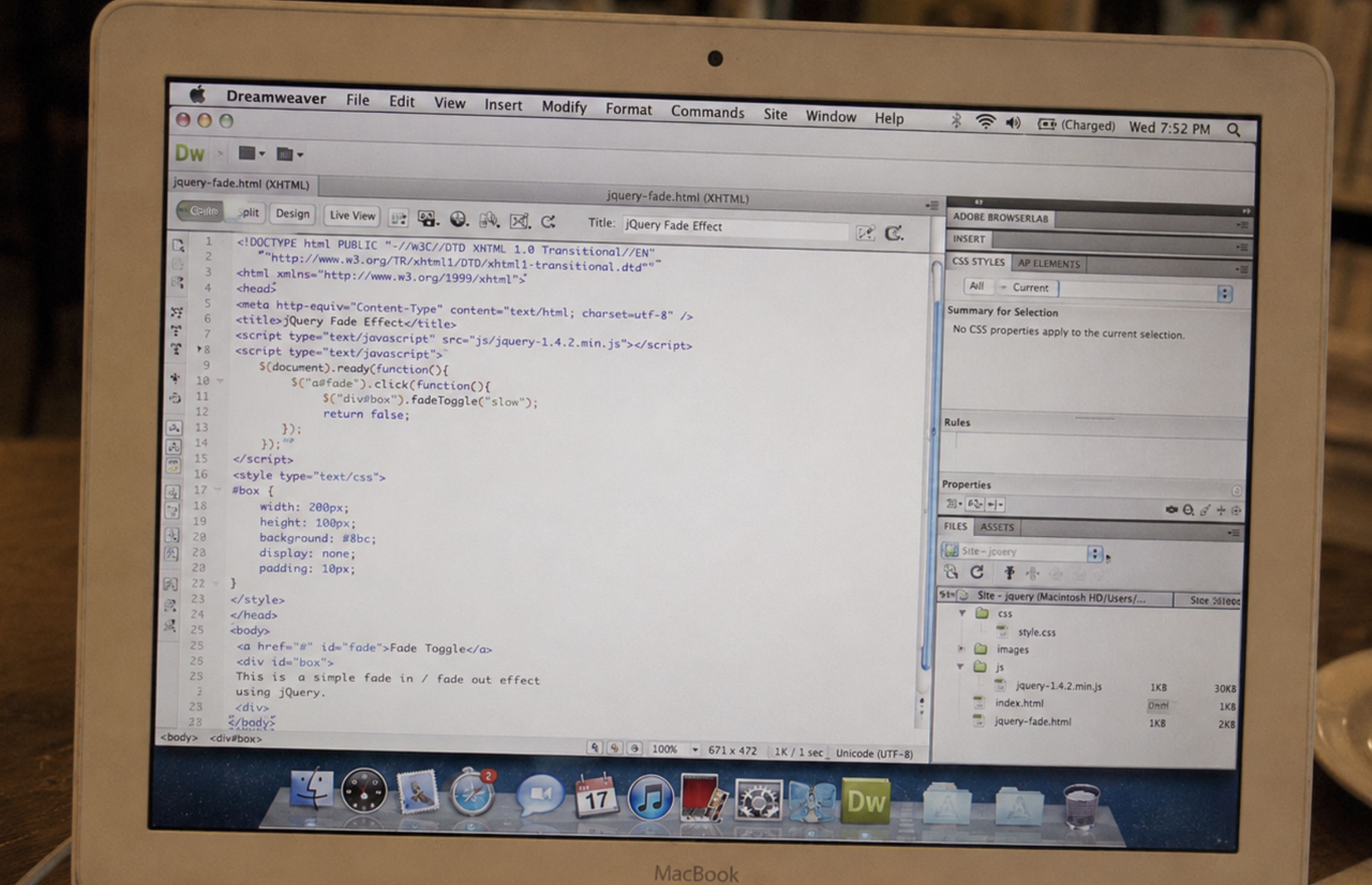Screen dimensions: 1372x885
Task: Switch to Split view
Action: [246, 213]
